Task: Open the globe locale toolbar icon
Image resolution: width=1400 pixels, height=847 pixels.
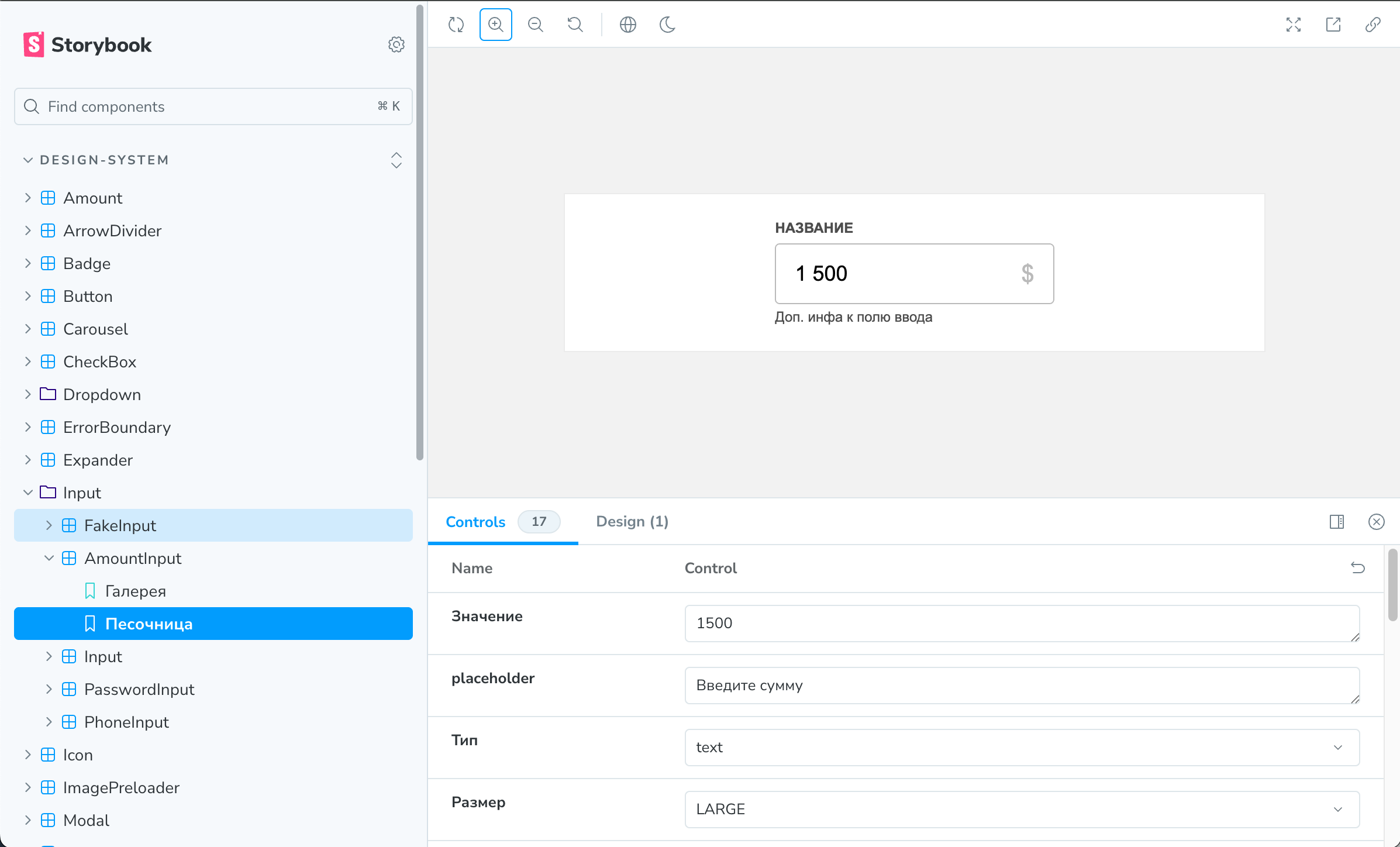Action: [627, 25]
